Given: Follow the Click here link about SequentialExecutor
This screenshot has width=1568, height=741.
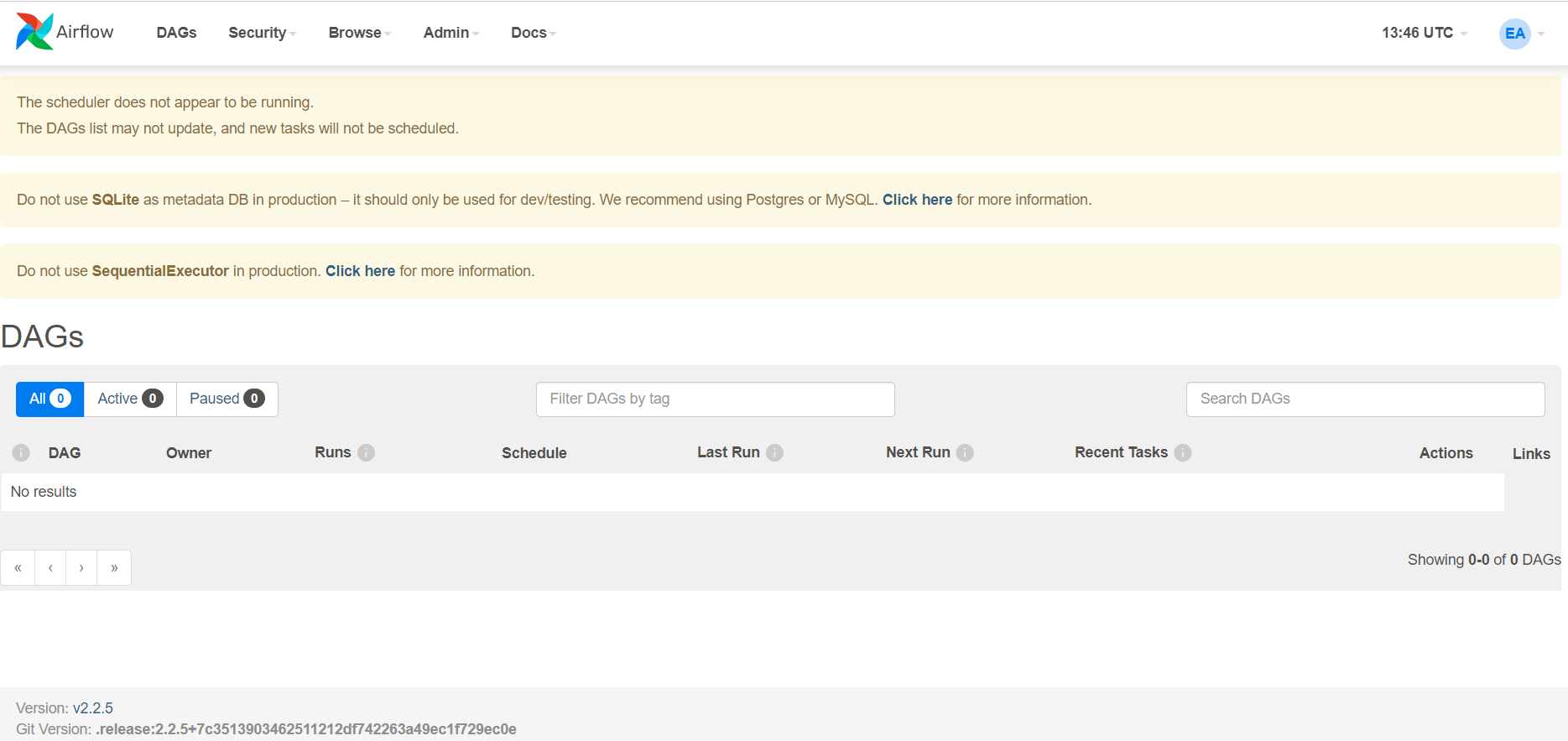Looking at the screenshot, I should click(x=360, y=271).
